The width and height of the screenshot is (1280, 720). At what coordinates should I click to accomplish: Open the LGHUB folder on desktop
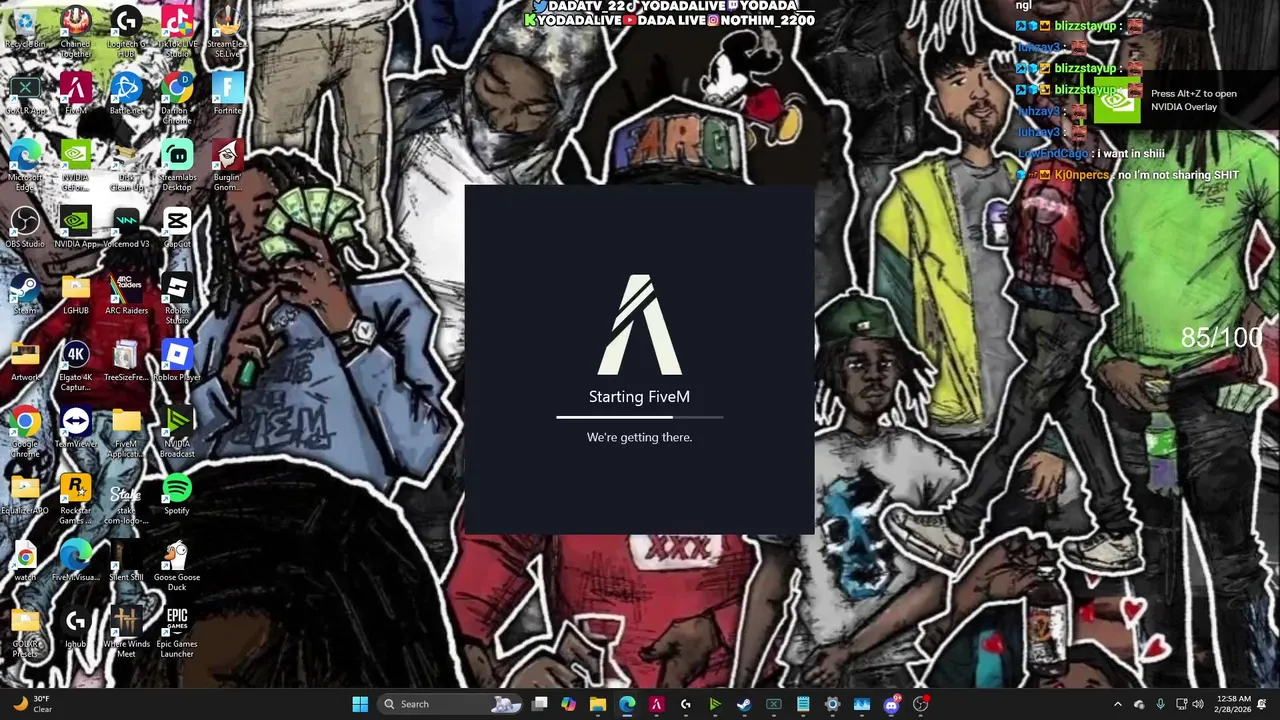(76, 295)
